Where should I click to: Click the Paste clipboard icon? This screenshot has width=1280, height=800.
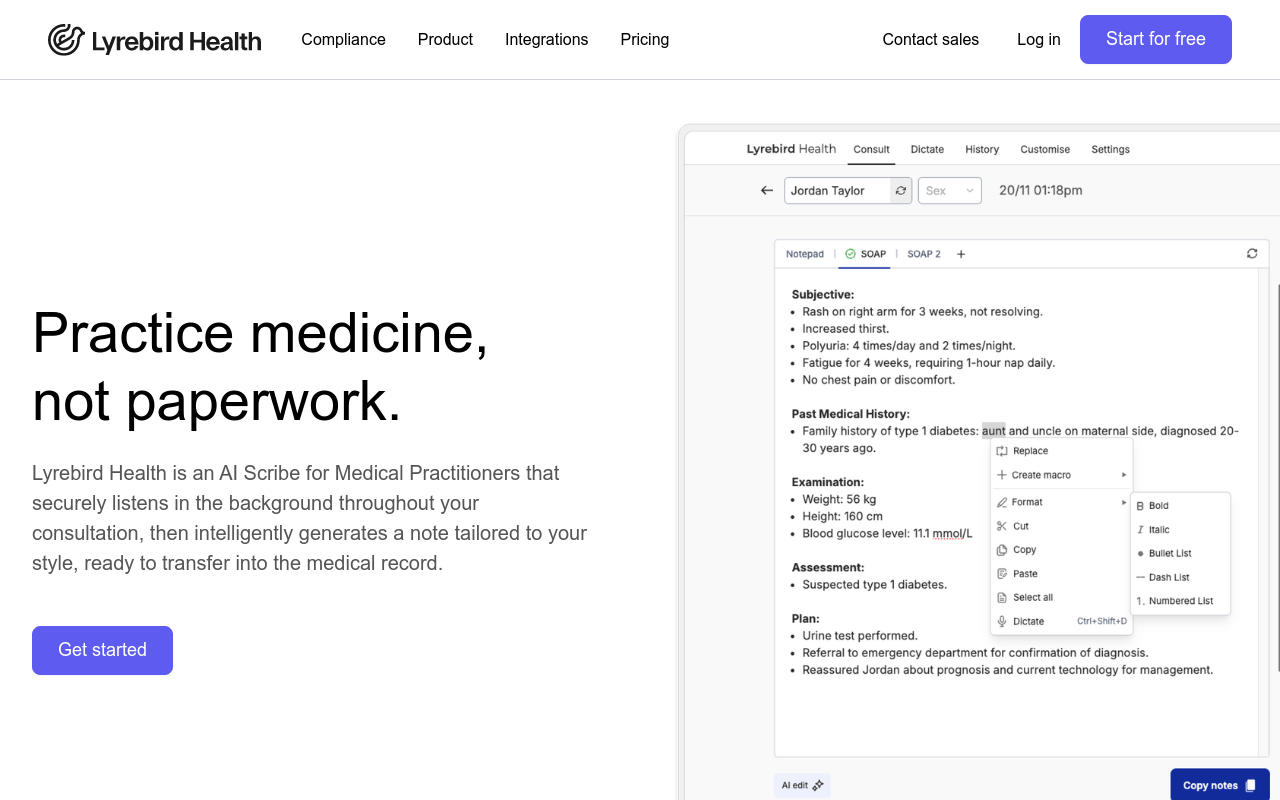[1002, 574]
